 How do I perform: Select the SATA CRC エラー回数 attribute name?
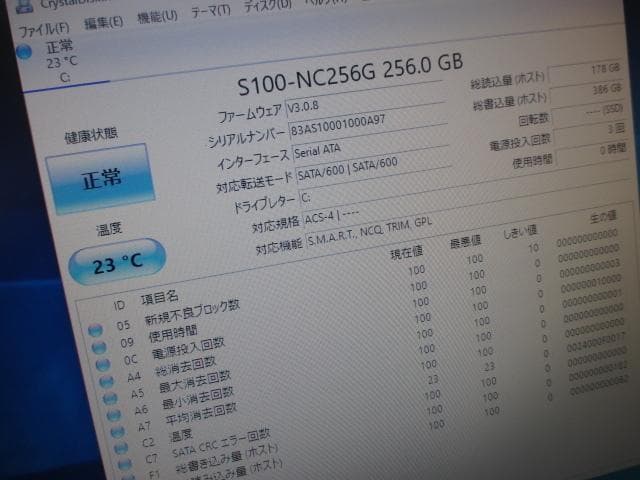coord(221,443)
